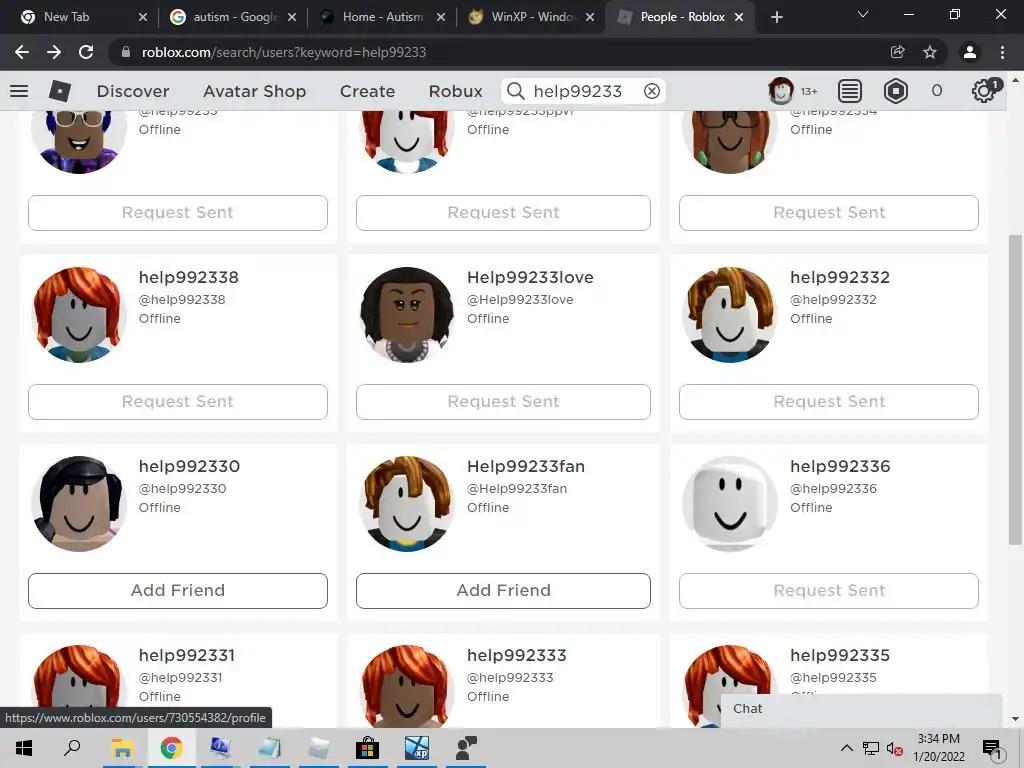Viewport: 1024px width, 768px height.
Task: Open help992335 profile name link
Action: 840,655
